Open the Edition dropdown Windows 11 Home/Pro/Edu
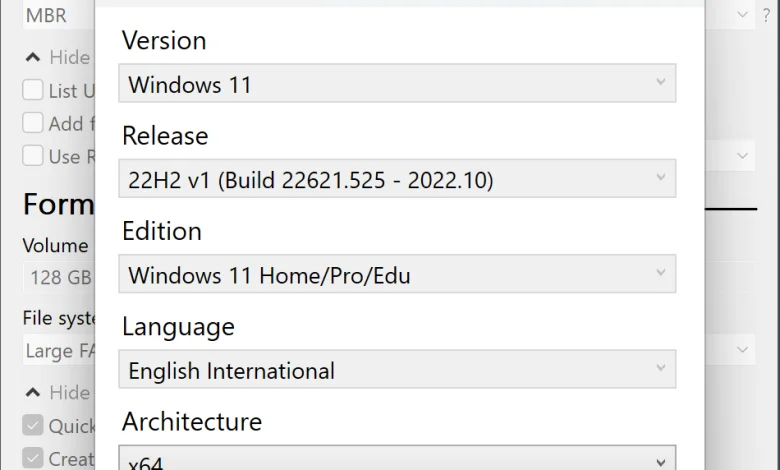780x470 pixels. [397, 274]
